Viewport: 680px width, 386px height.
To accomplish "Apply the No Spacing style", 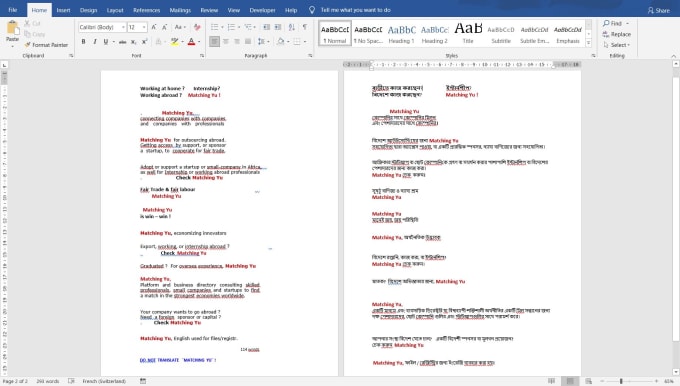I will [x=368, y=33].
